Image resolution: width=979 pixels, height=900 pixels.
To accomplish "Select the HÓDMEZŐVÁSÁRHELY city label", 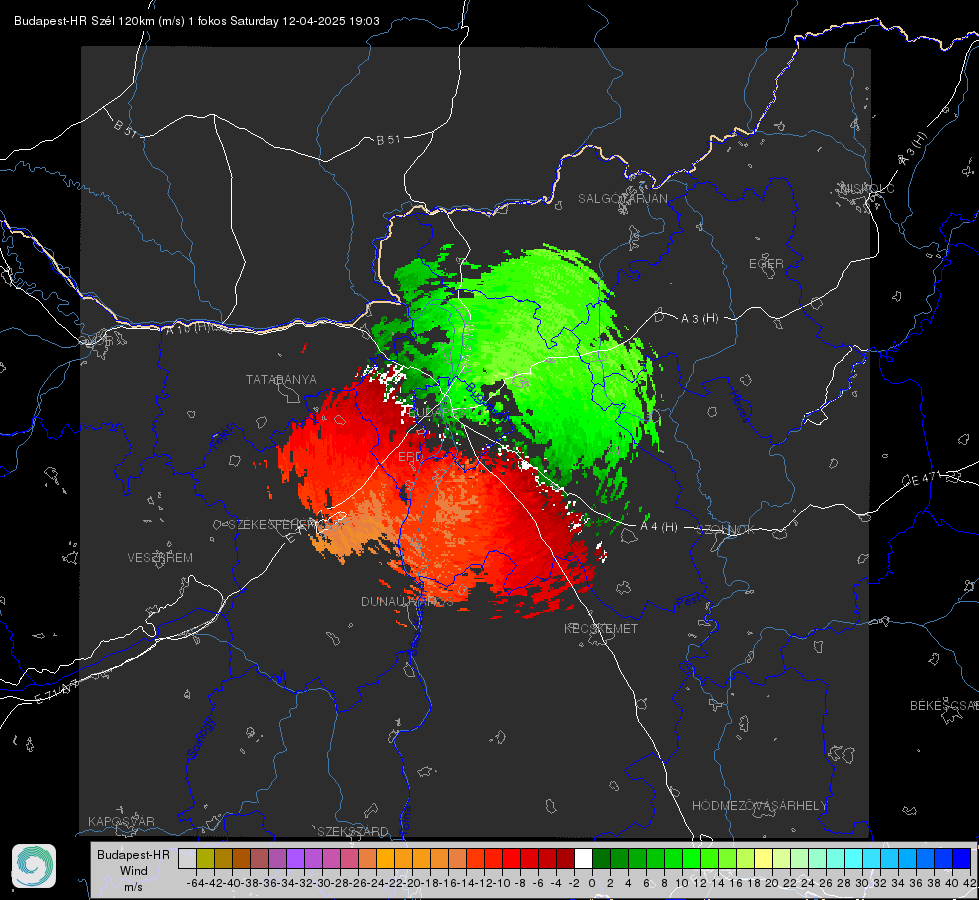I will coord(759,806).
